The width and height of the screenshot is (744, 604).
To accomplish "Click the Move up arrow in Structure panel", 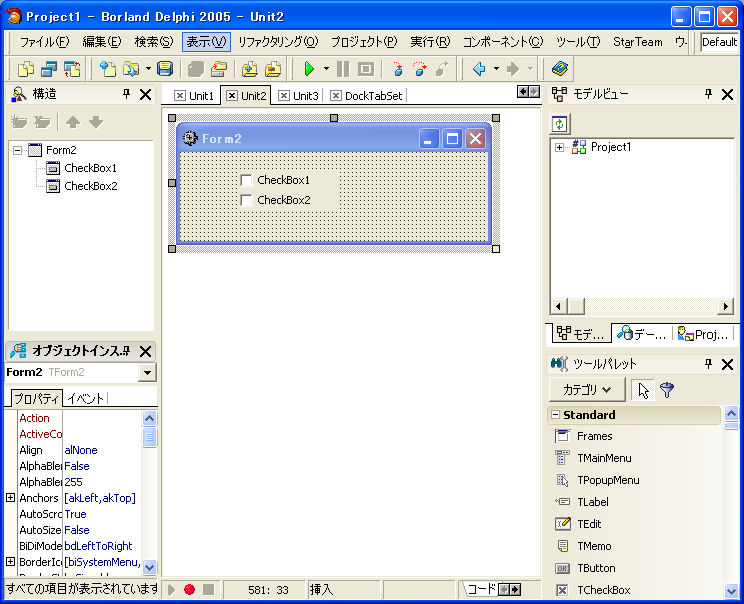I will tap(73, 122).
